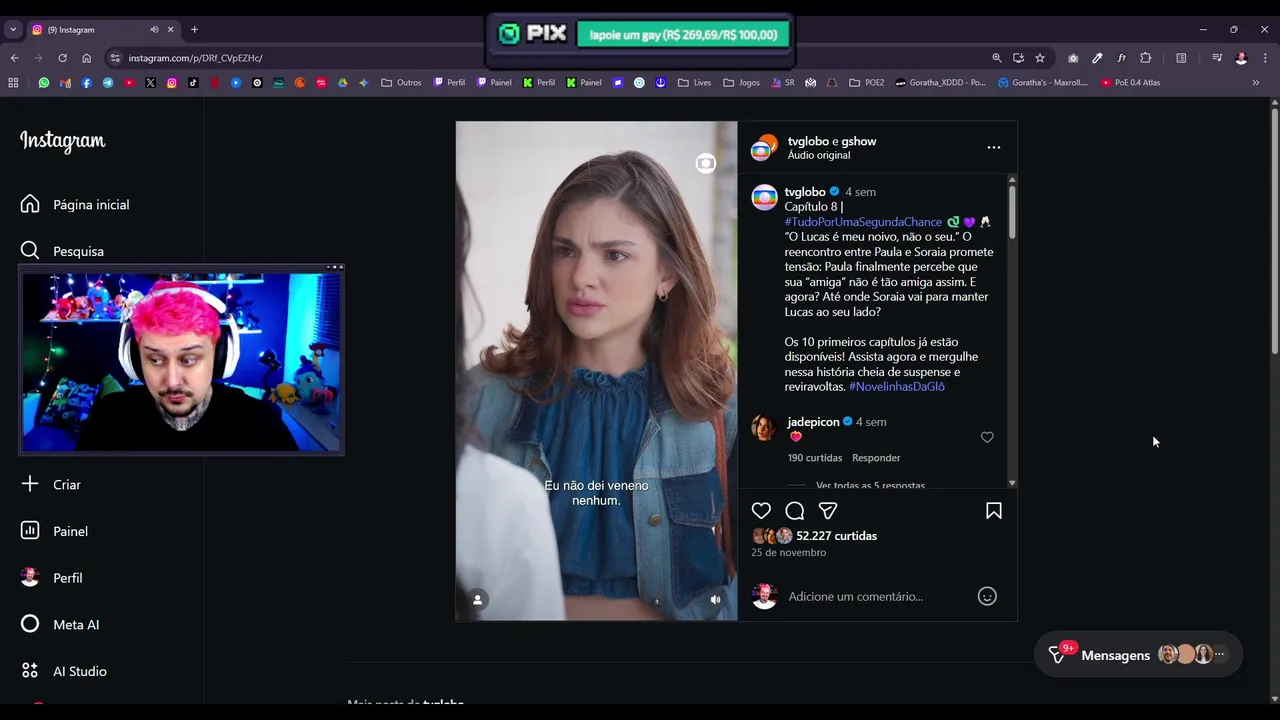Click Responder under jadepicon's comment
Screen dimensions: 1280x720
[876, 458]
